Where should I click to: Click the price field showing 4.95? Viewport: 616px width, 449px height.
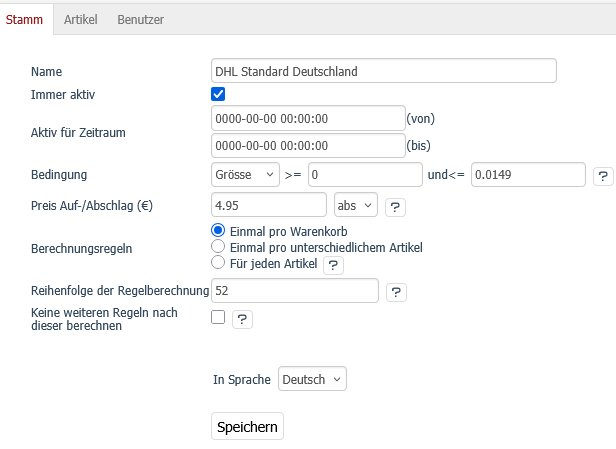(x=269, y=205)
